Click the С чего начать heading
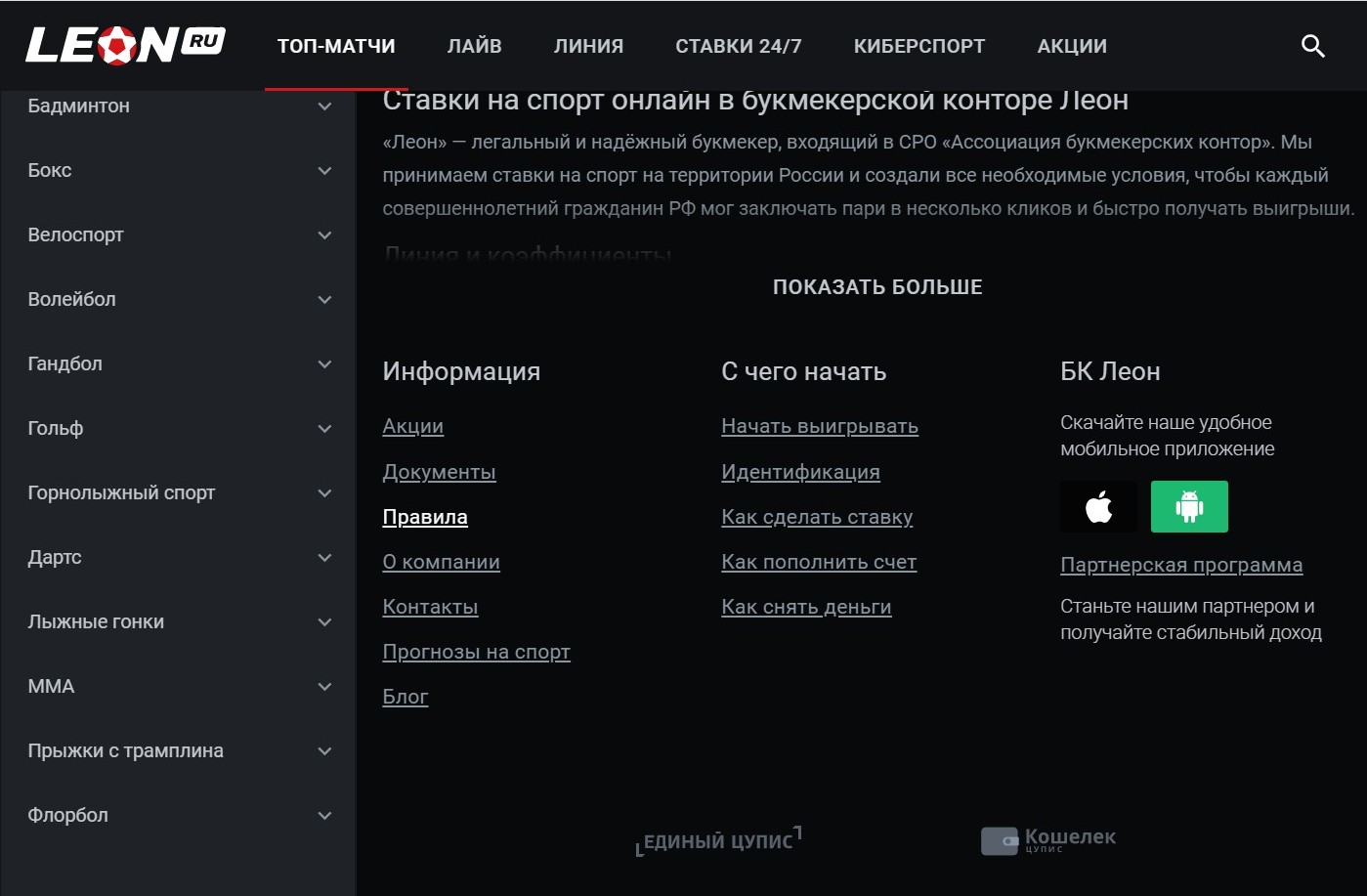 804,371
